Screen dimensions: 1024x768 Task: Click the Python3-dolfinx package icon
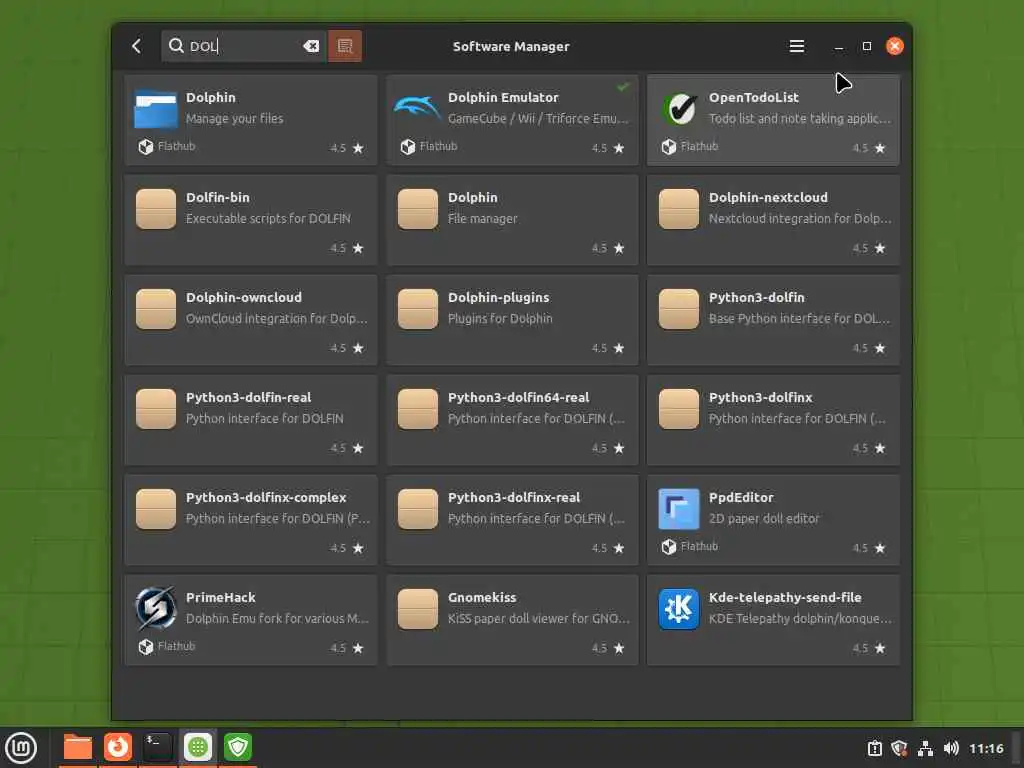click(679, 409)
